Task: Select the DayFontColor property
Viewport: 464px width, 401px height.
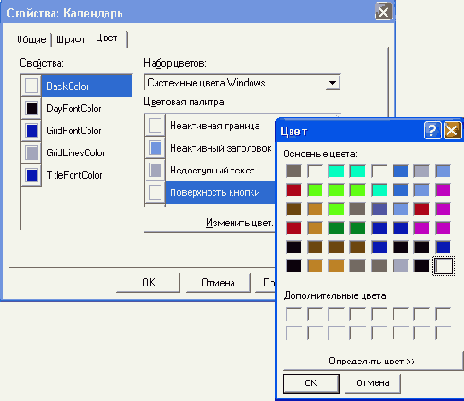Action: pos(76,108)
